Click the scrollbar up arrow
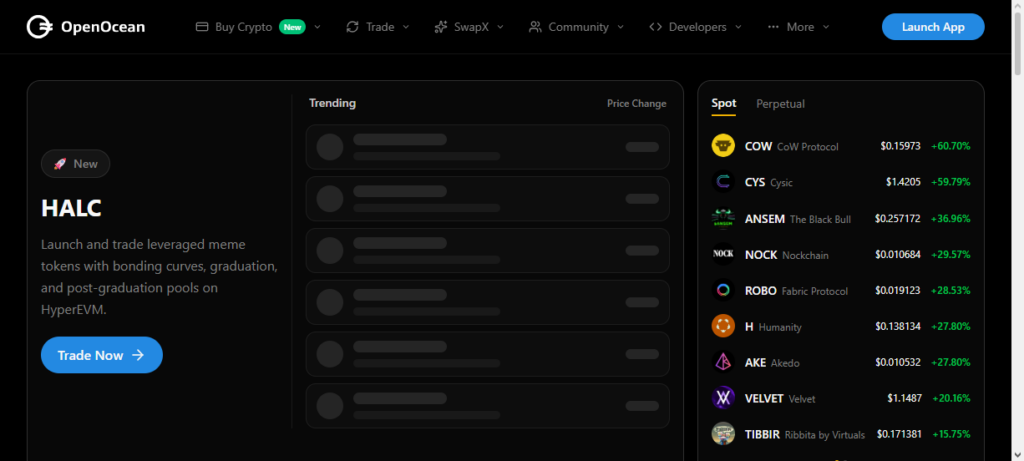This screenshot has height=461, width=1024. (x=1017, y=5)
